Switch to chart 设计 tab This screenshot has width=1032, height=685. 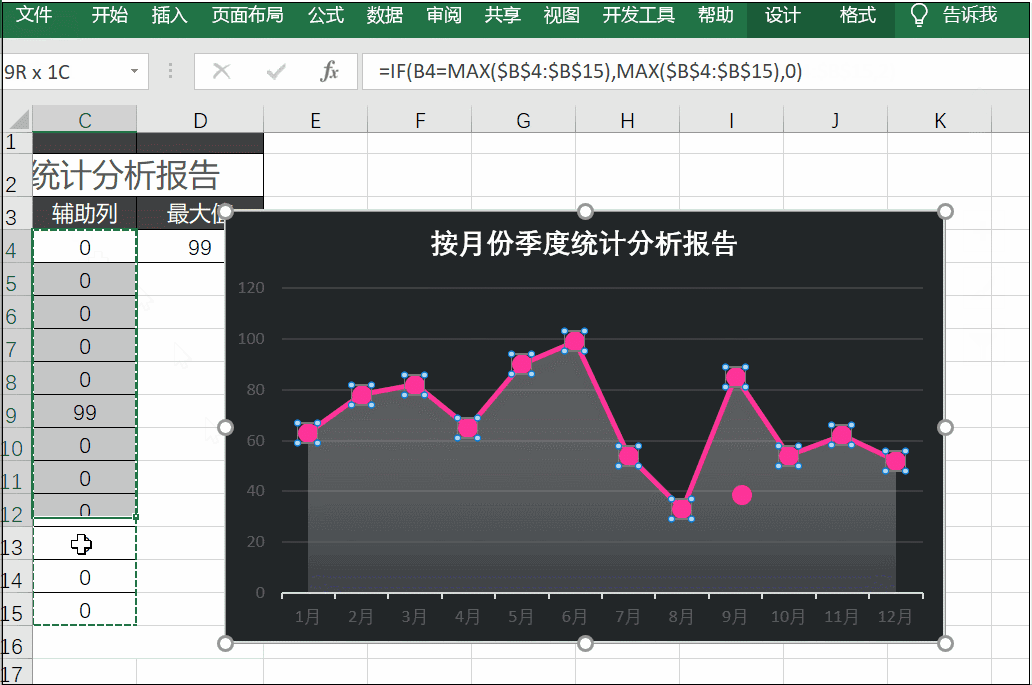click(783, 14)
